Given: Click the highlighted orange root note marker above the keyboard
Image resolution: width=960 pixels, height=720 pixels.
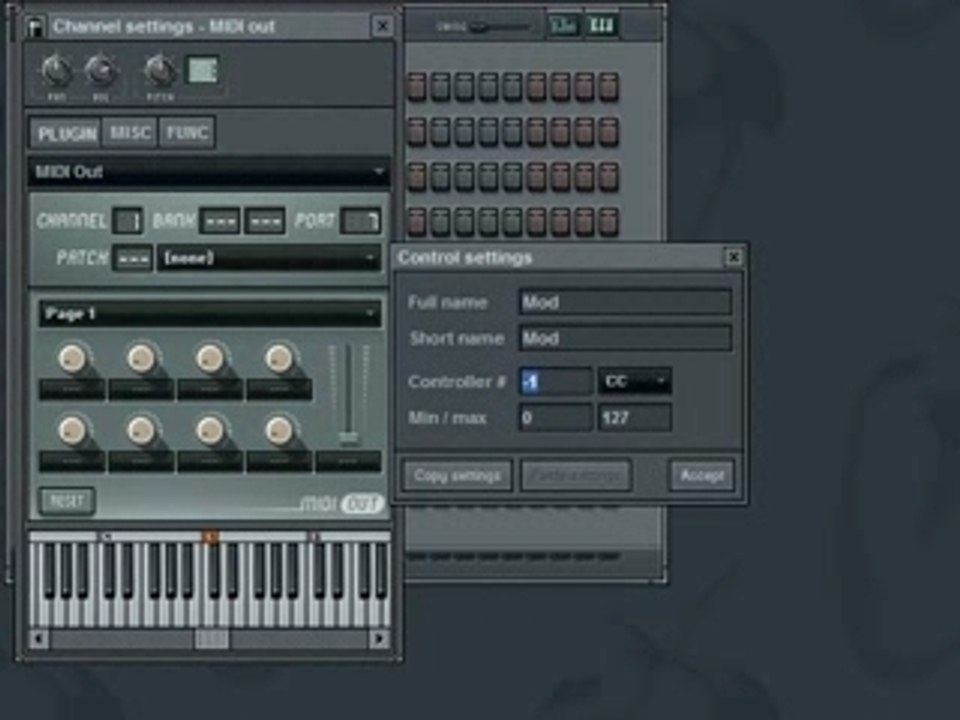Looking at the screenshot, I should [209, 537].
